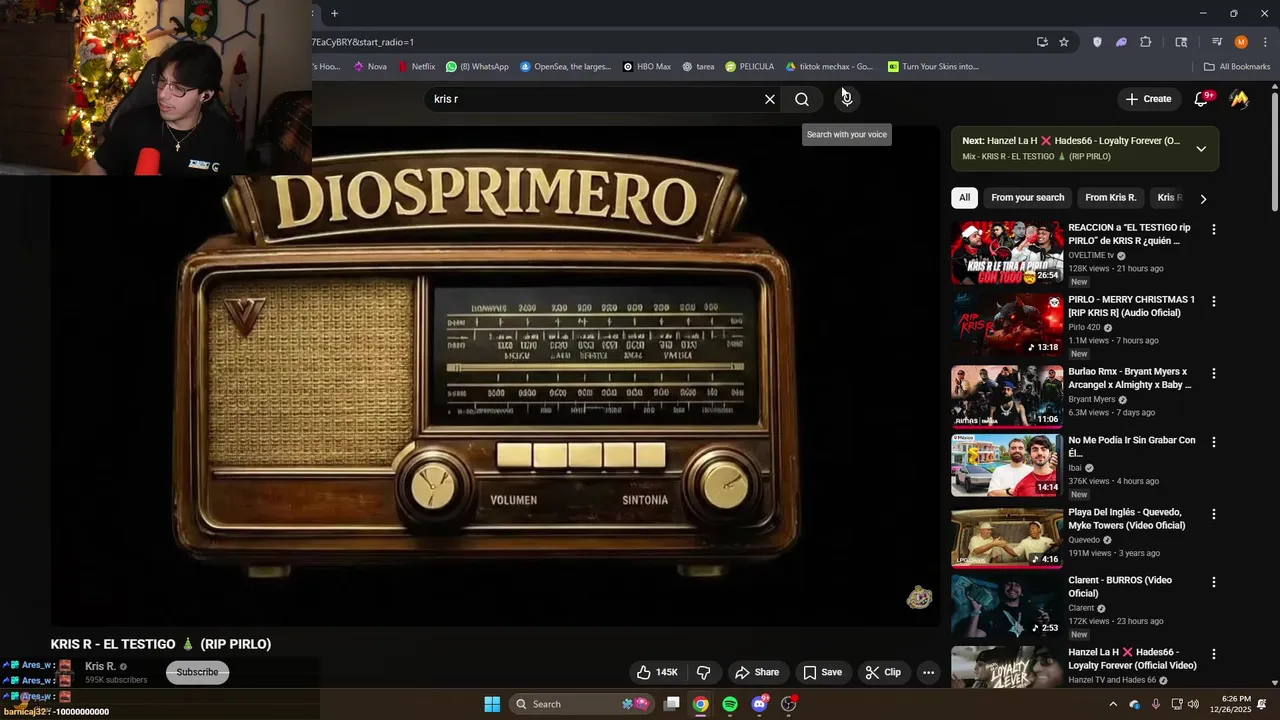Screen dimensions: 1280x720
Task: Subscribe to Kris R. channel
Action: pos(197,672)
